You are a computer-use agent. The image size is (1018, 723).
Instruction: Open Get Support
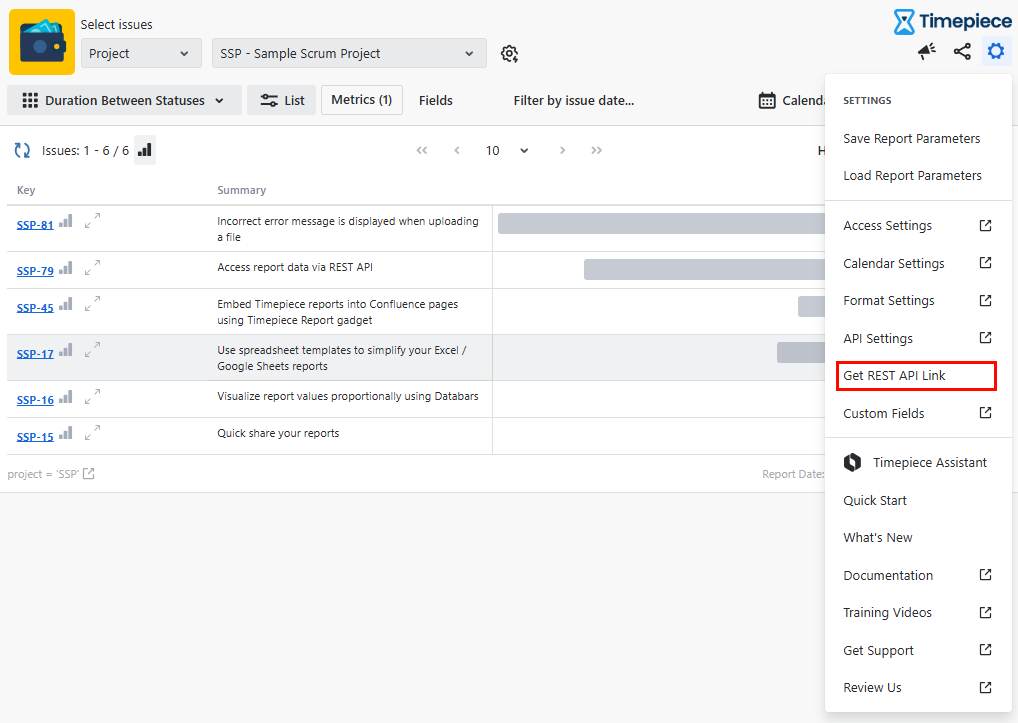point(918,650)
